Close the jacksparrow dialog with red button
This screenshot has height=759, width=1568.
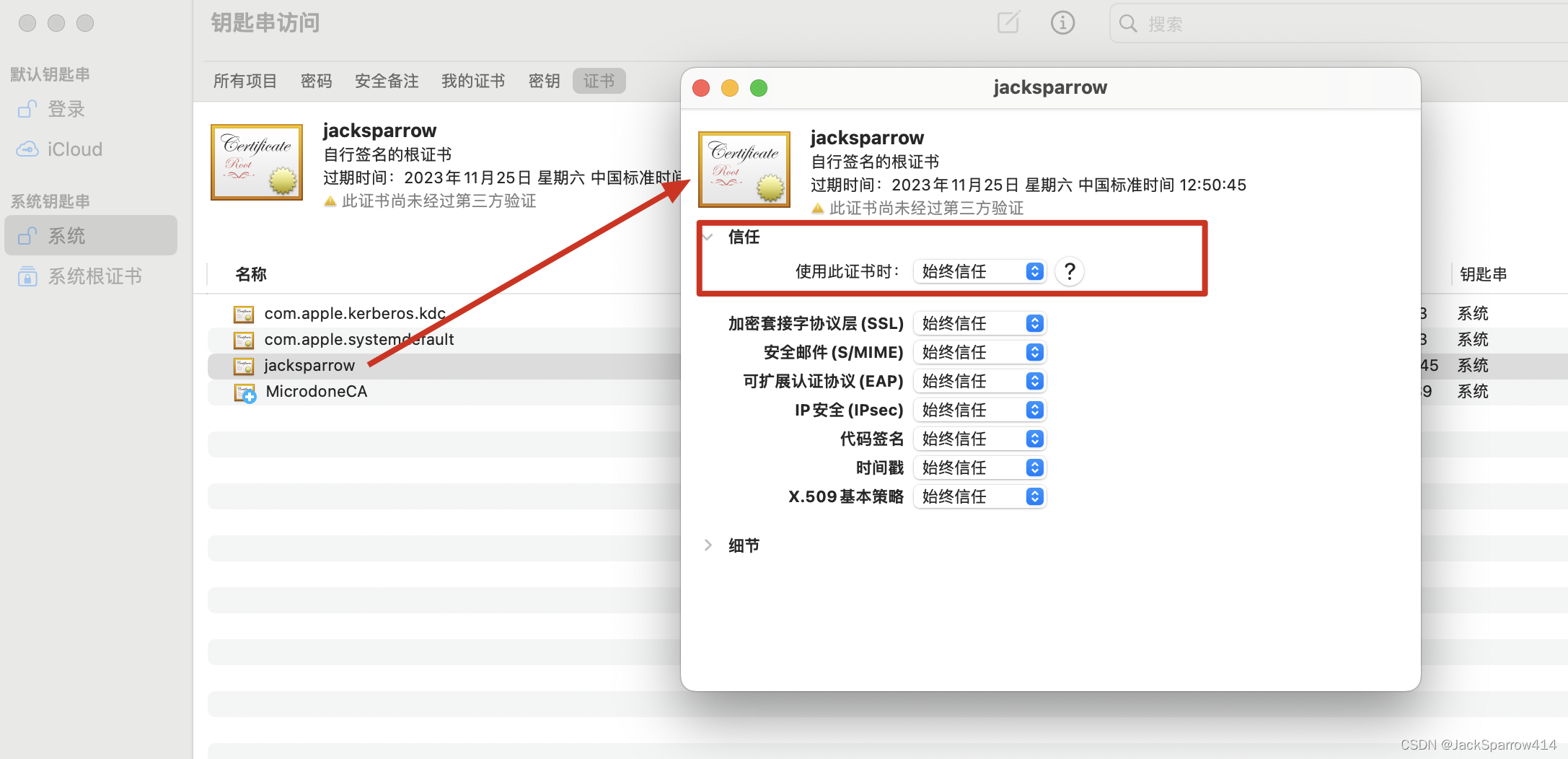tap(701, 88)
